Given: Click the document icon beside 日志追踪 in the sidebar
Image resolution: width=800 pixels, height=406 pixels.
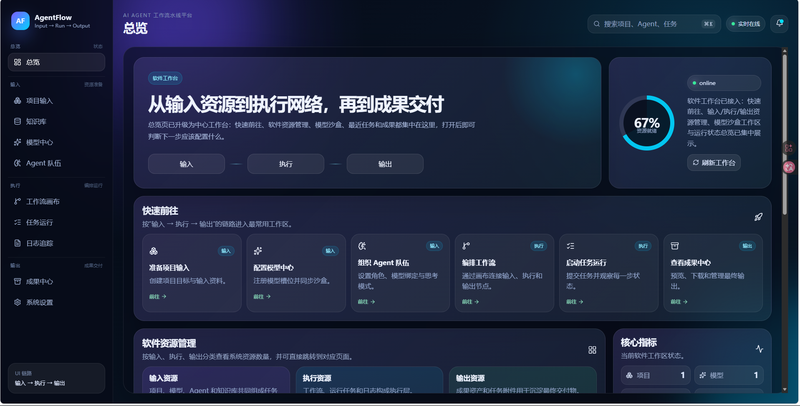Looking at the screenshot, I should pyautogui.click(x=17, y=243).
